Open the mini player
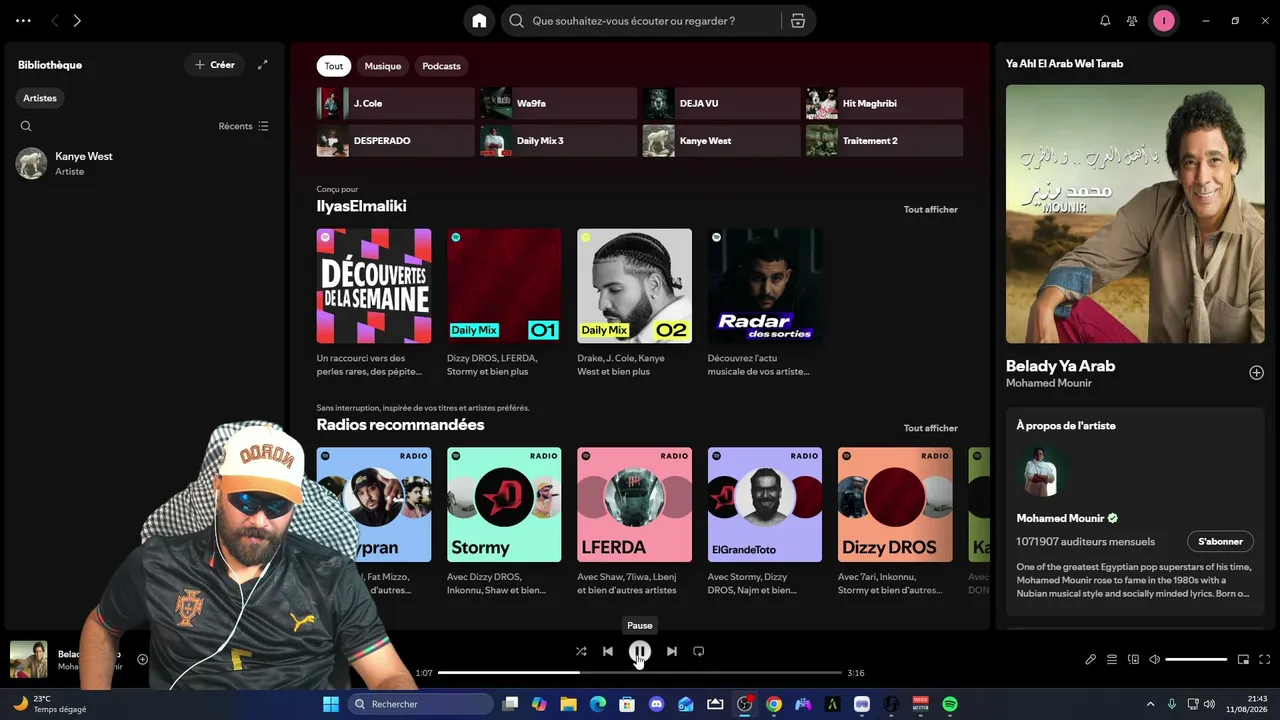The image size is (1280, 720). (x=1243, y=660)
